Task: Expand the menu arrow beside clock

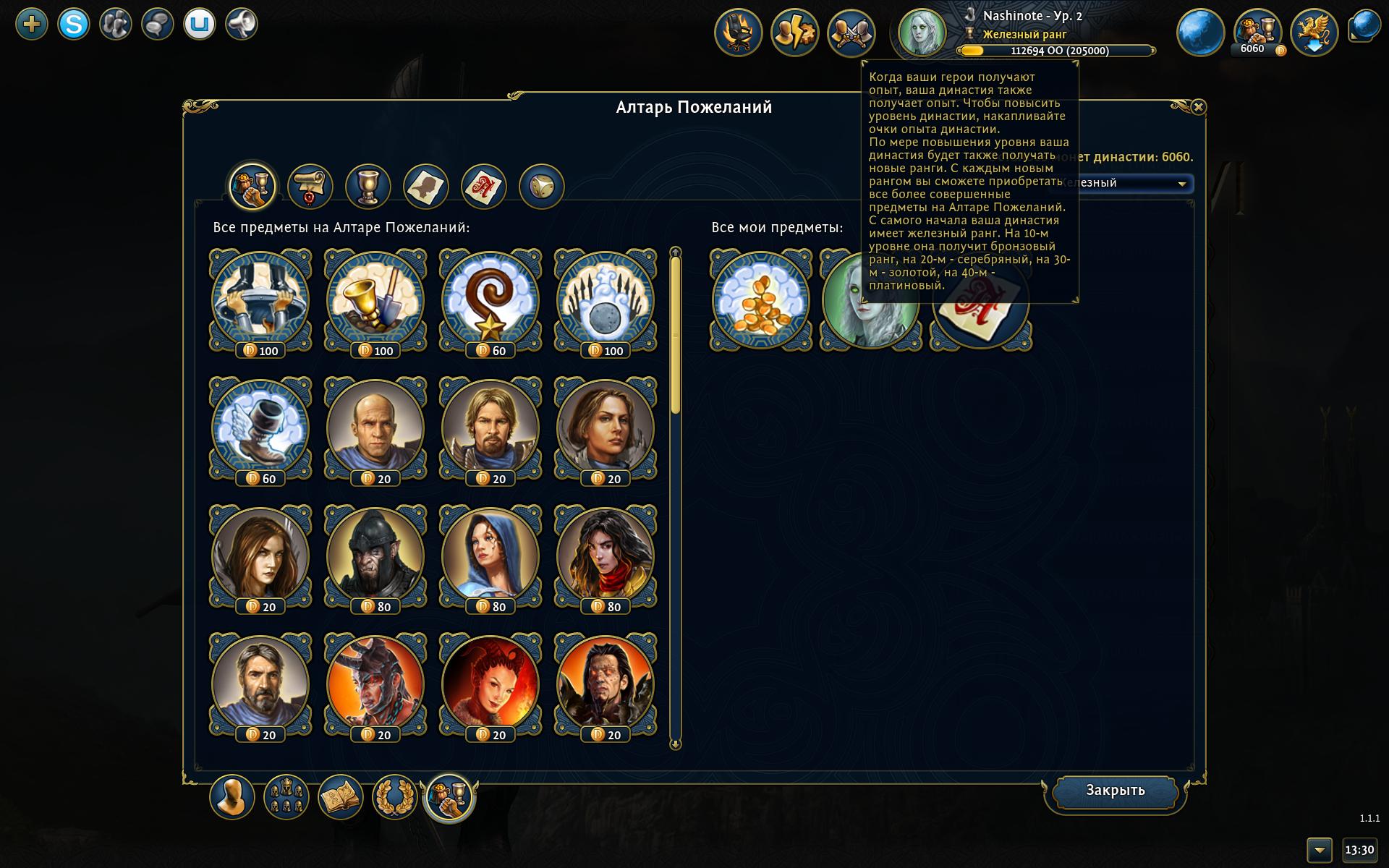Action: (1319, 850)
